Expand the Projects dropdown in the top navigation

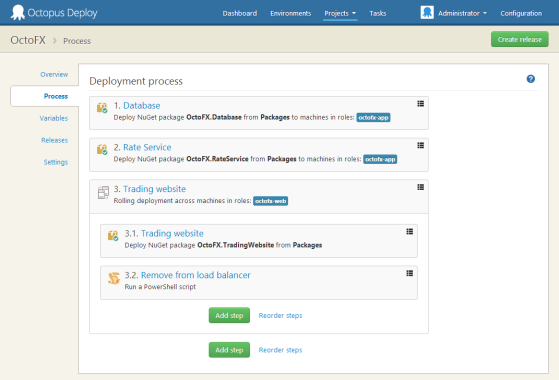(x=340, y=13)
